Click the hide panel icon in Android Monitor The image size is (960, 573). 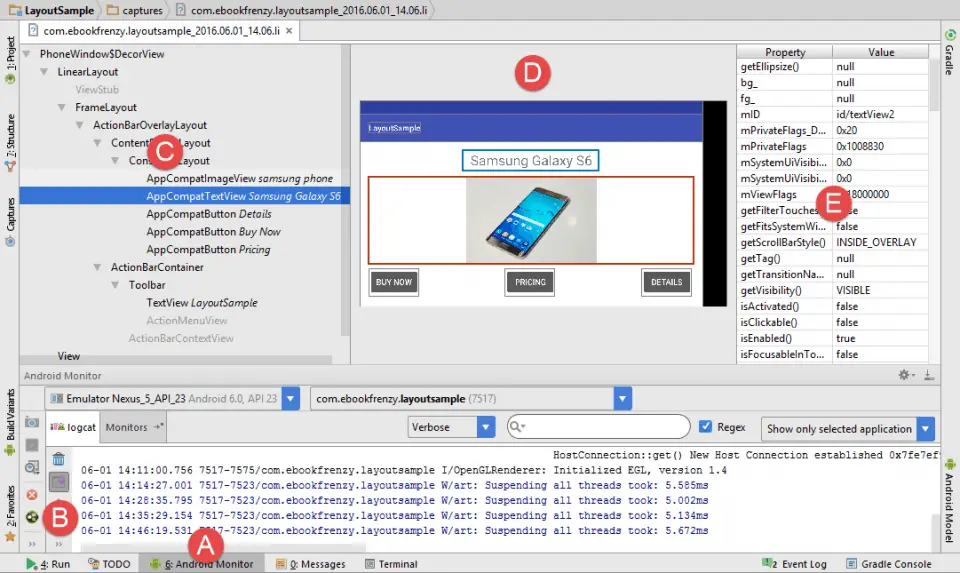coord(929,375)
